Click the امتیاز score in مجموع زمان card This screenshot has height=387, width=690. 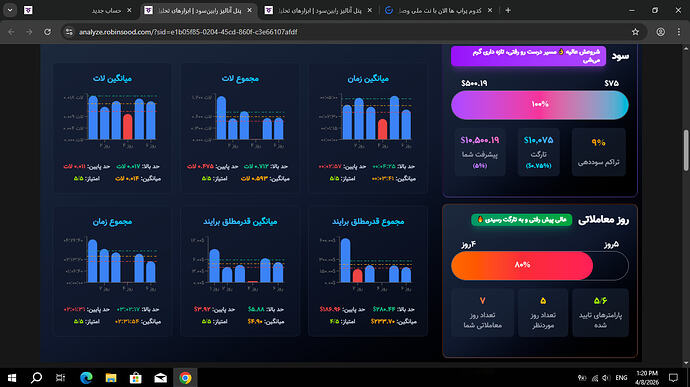pos(78,321)
